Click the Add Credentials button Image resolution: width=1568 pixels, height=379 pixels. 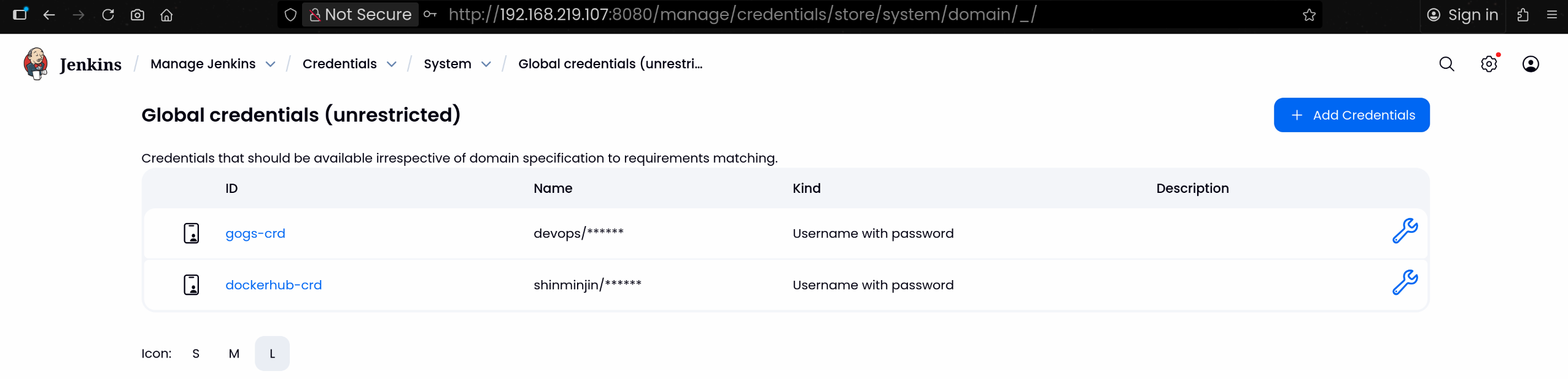tap(1351, 115)
